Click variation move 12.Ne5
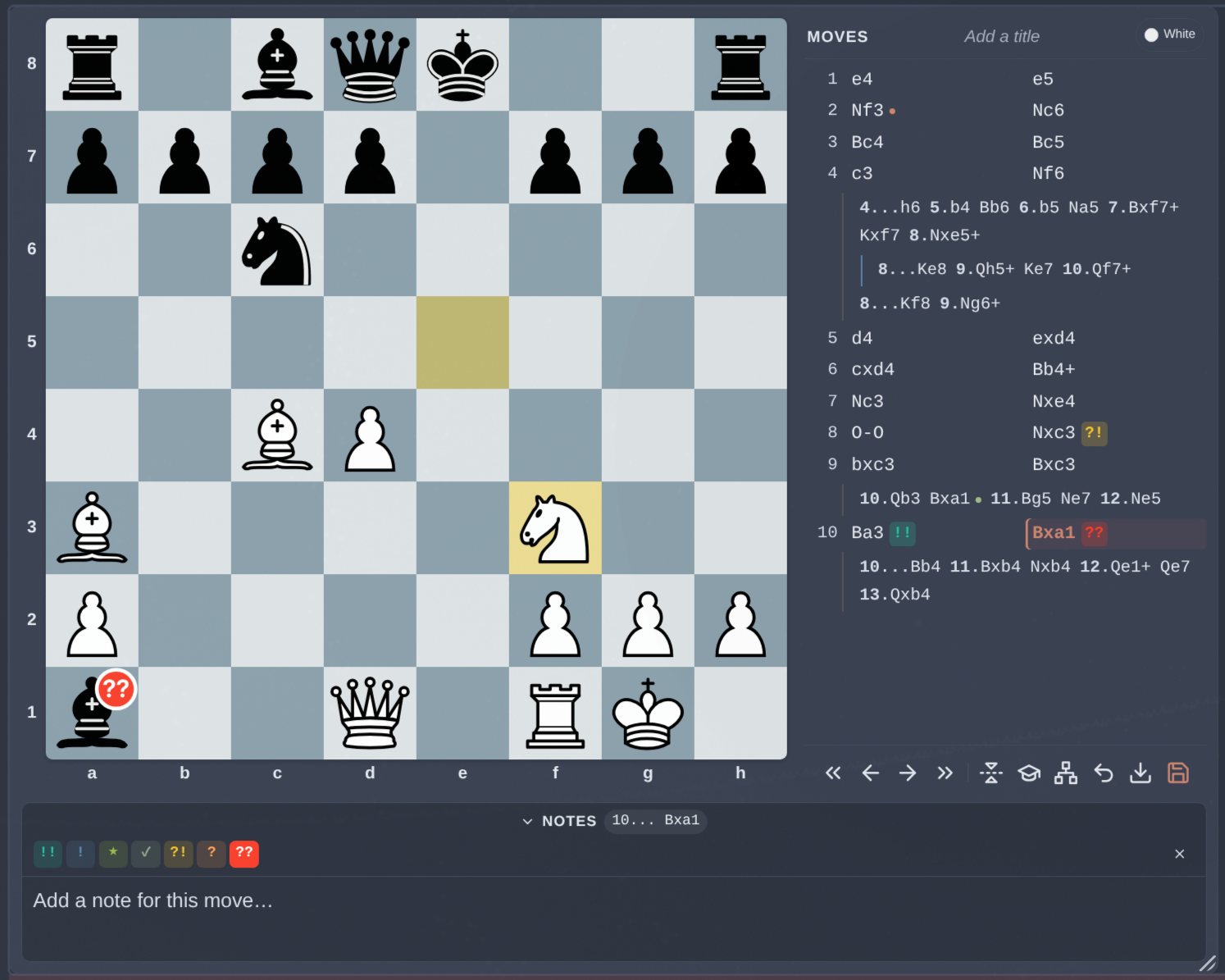Screen dimensions: 1225x980 pos(1130,499)
